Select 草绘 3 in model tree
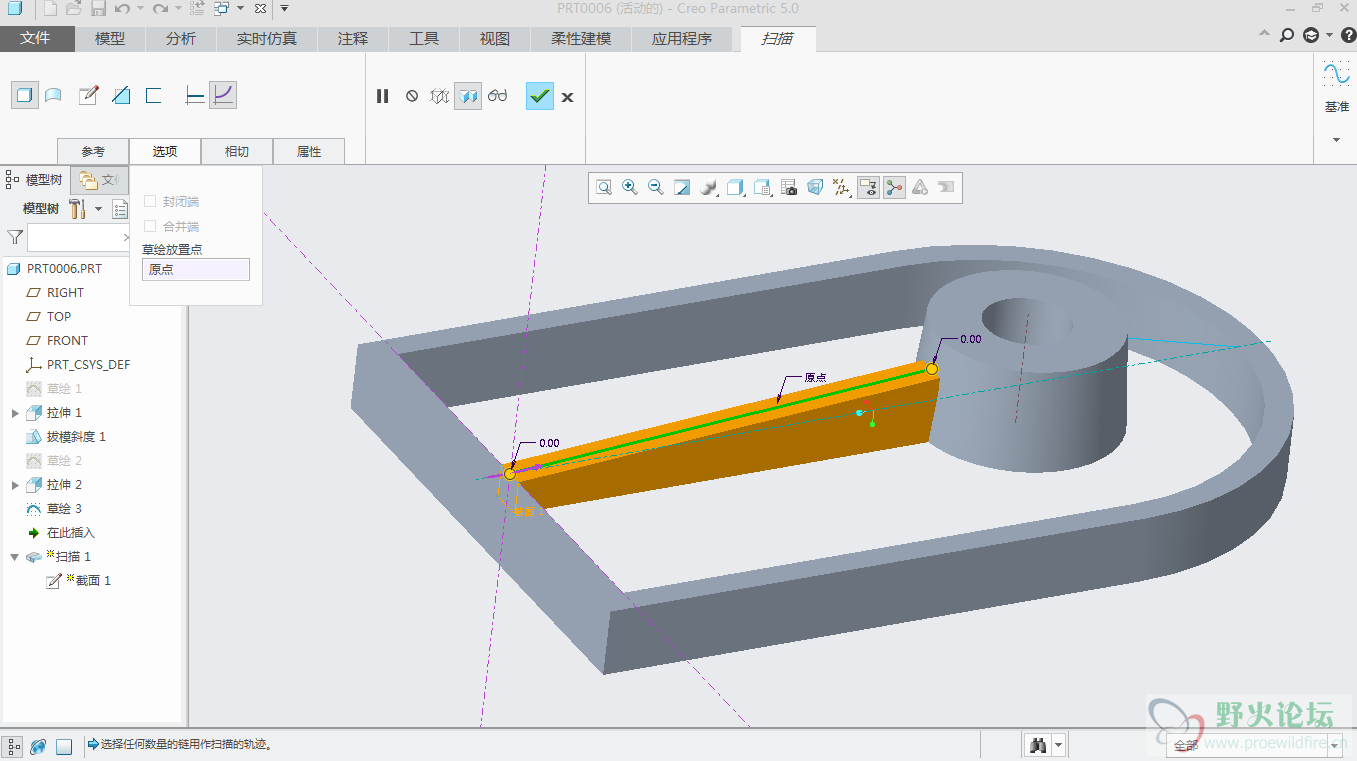The height and width of the screenshot is (761, 1357). tap(64, 509)
